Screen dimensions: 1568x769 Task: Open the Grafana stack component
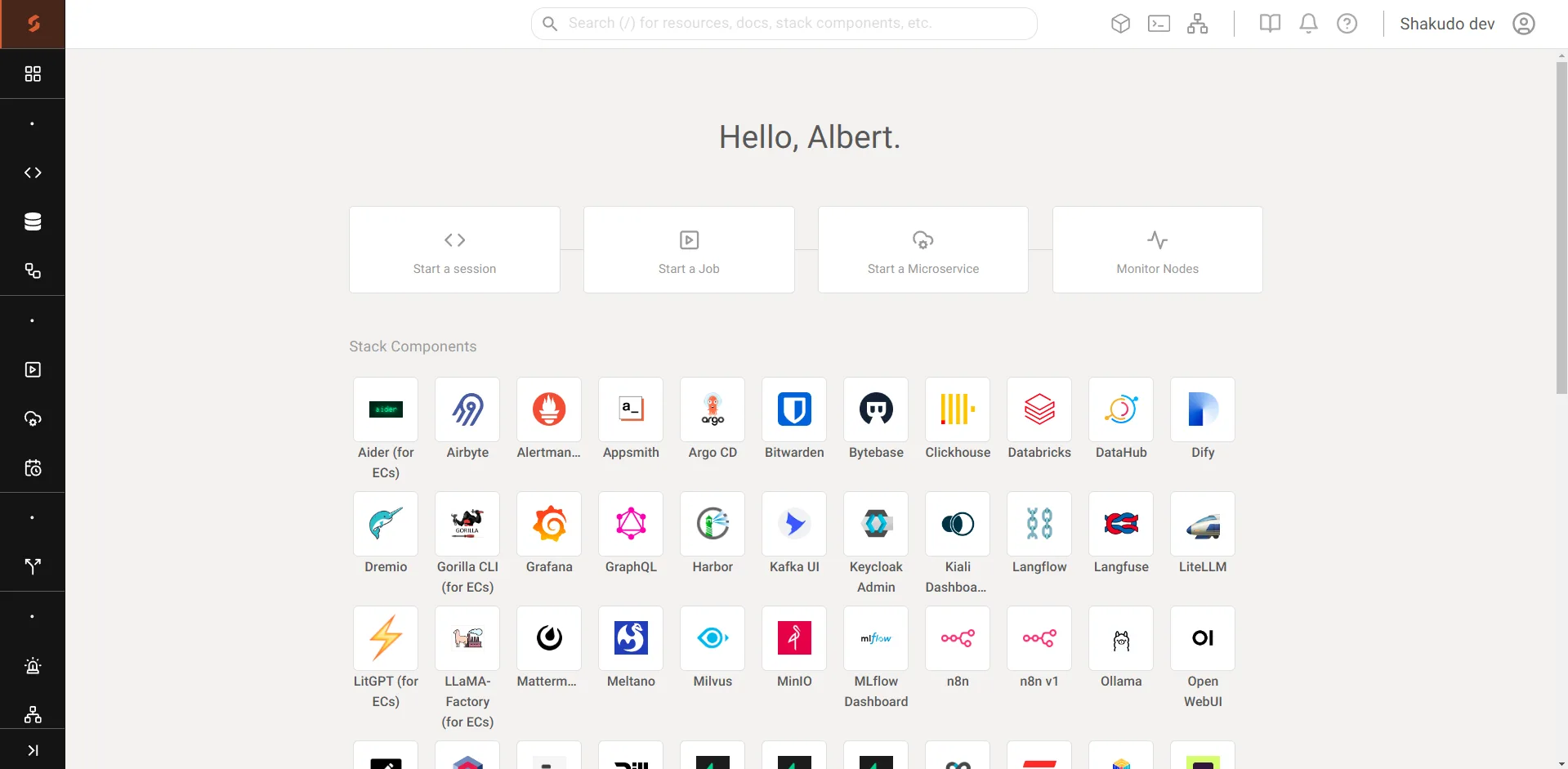click(549, 524)
